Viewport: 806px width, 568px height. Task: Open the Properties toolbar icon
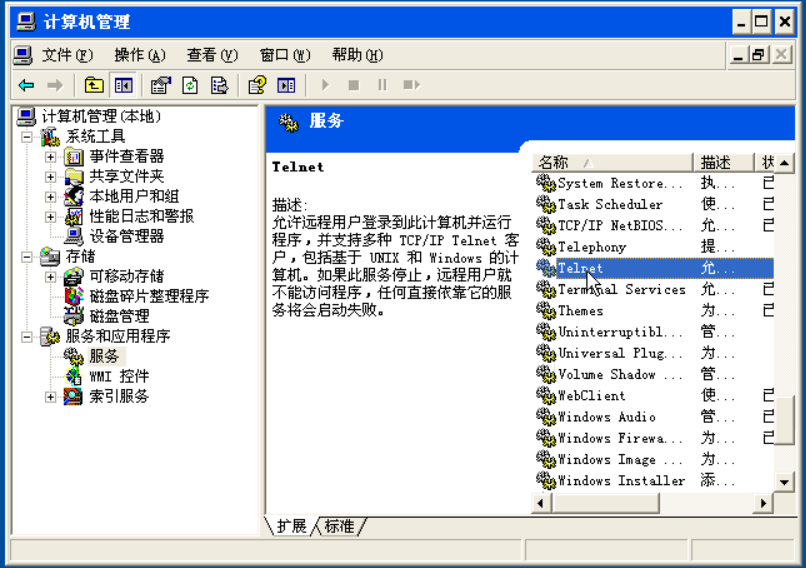[x=161, y=85]
